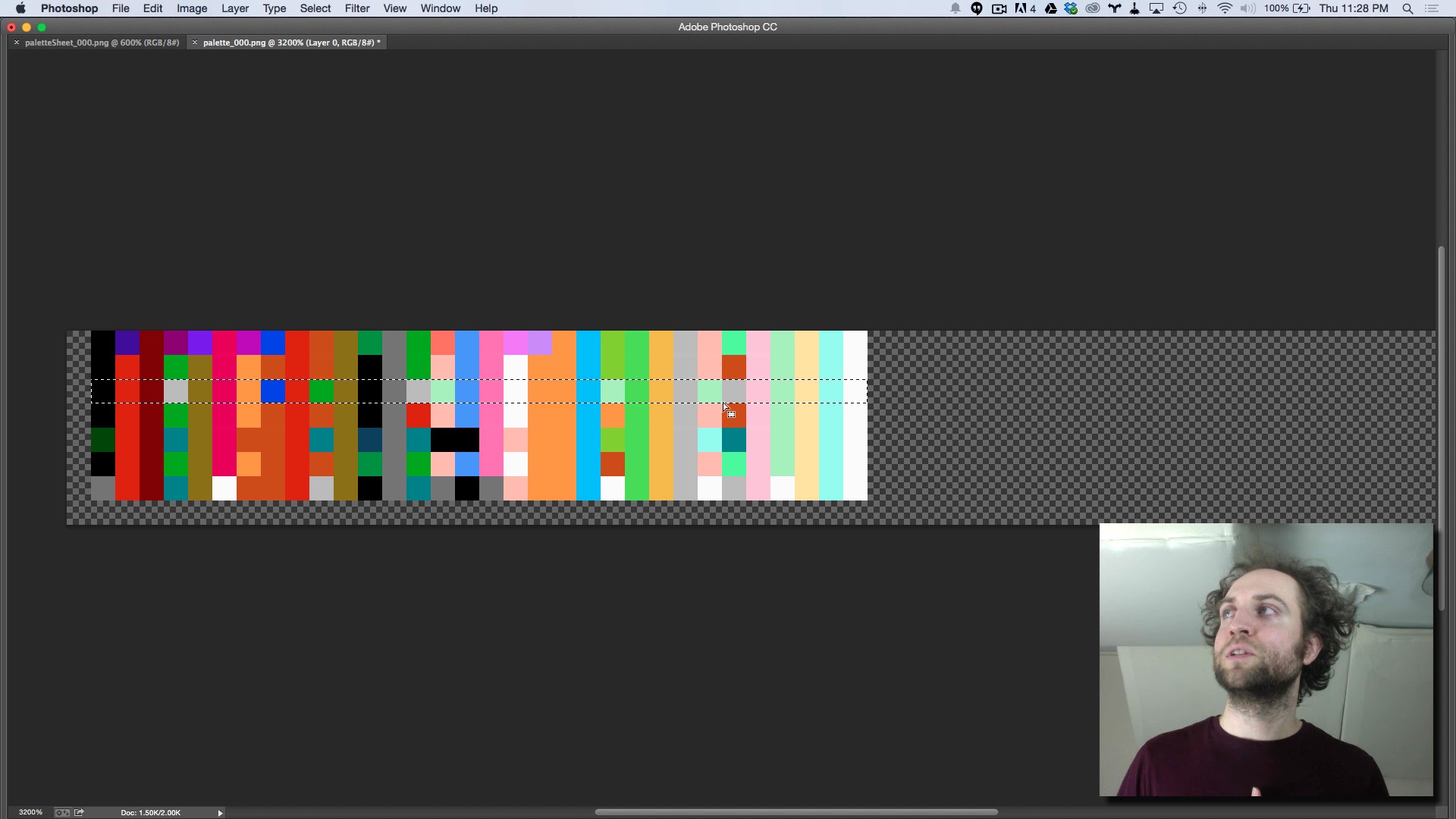Open the Google Drive menu bar icon
Image resolution: width=1456 pixels, height=819 pixels.
coord(1050,8)
